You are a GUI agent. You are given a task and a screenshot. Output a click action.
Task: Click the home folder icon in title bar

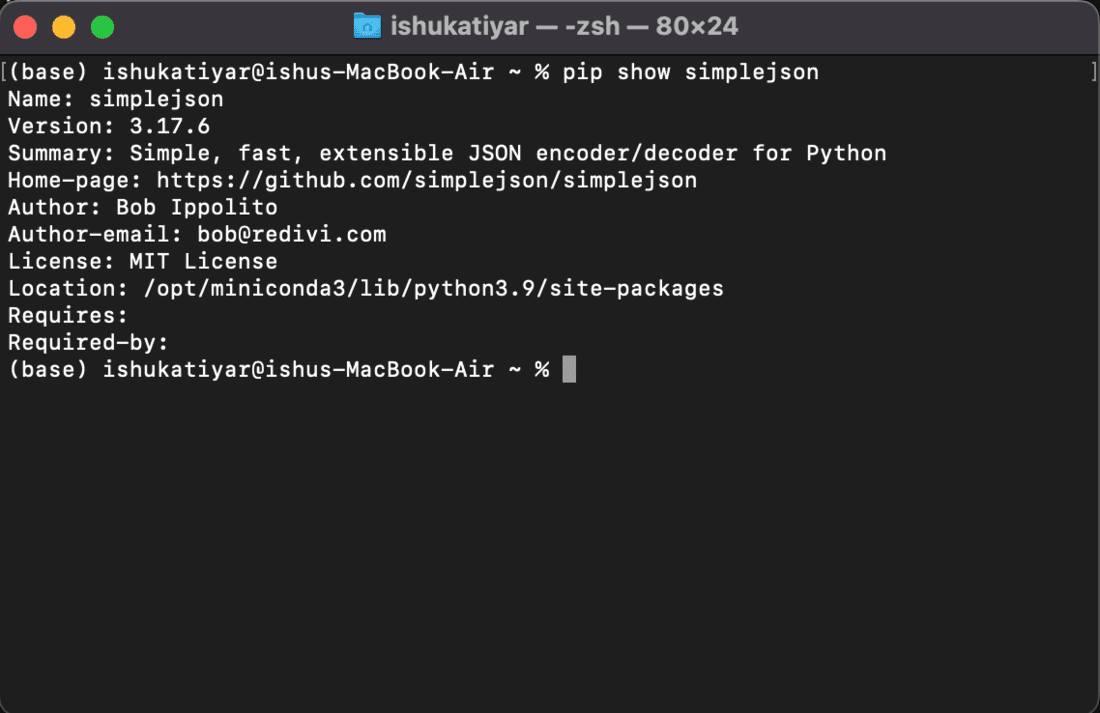367,27
